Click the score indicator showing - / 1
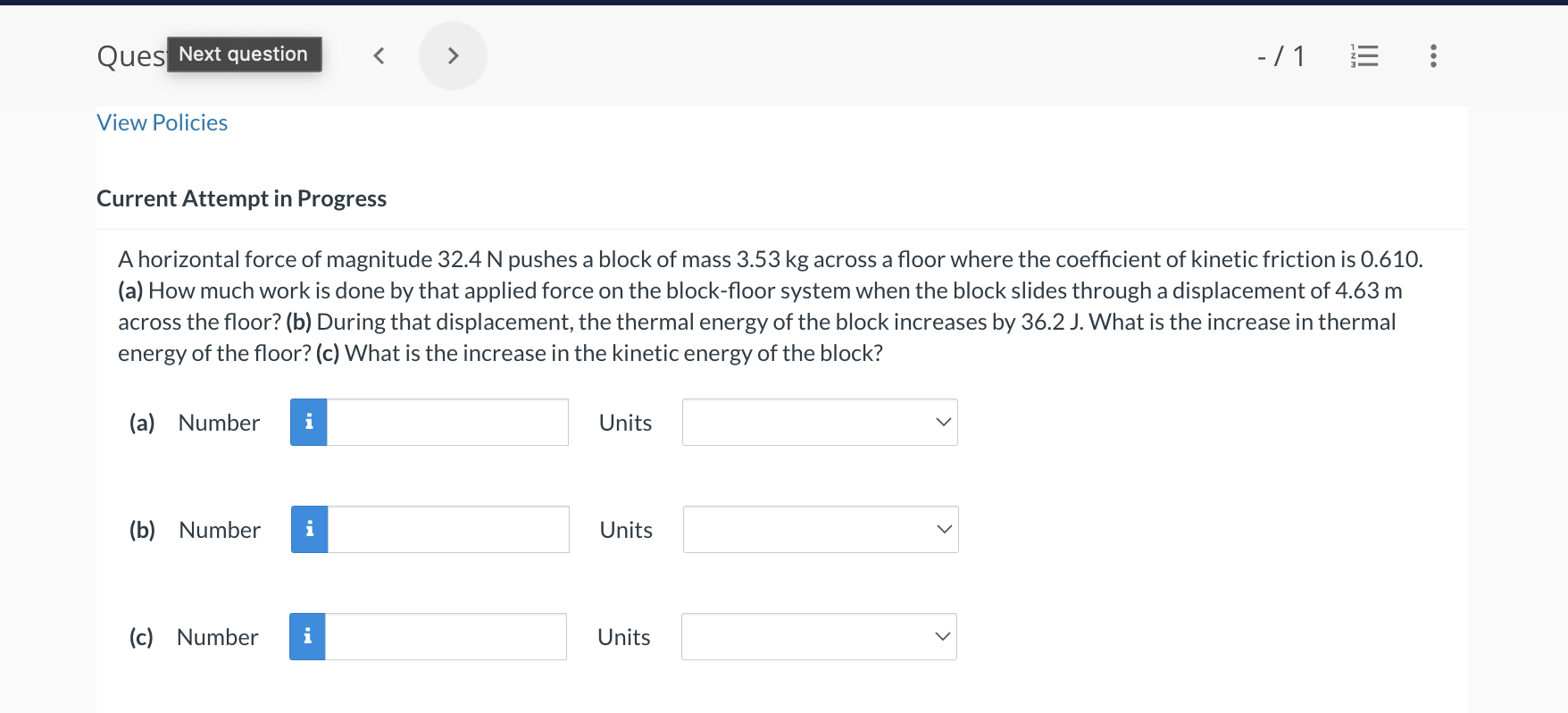Image resolution: width=1568 pixels, height=713 pixels. click(x=1280, y=55)
